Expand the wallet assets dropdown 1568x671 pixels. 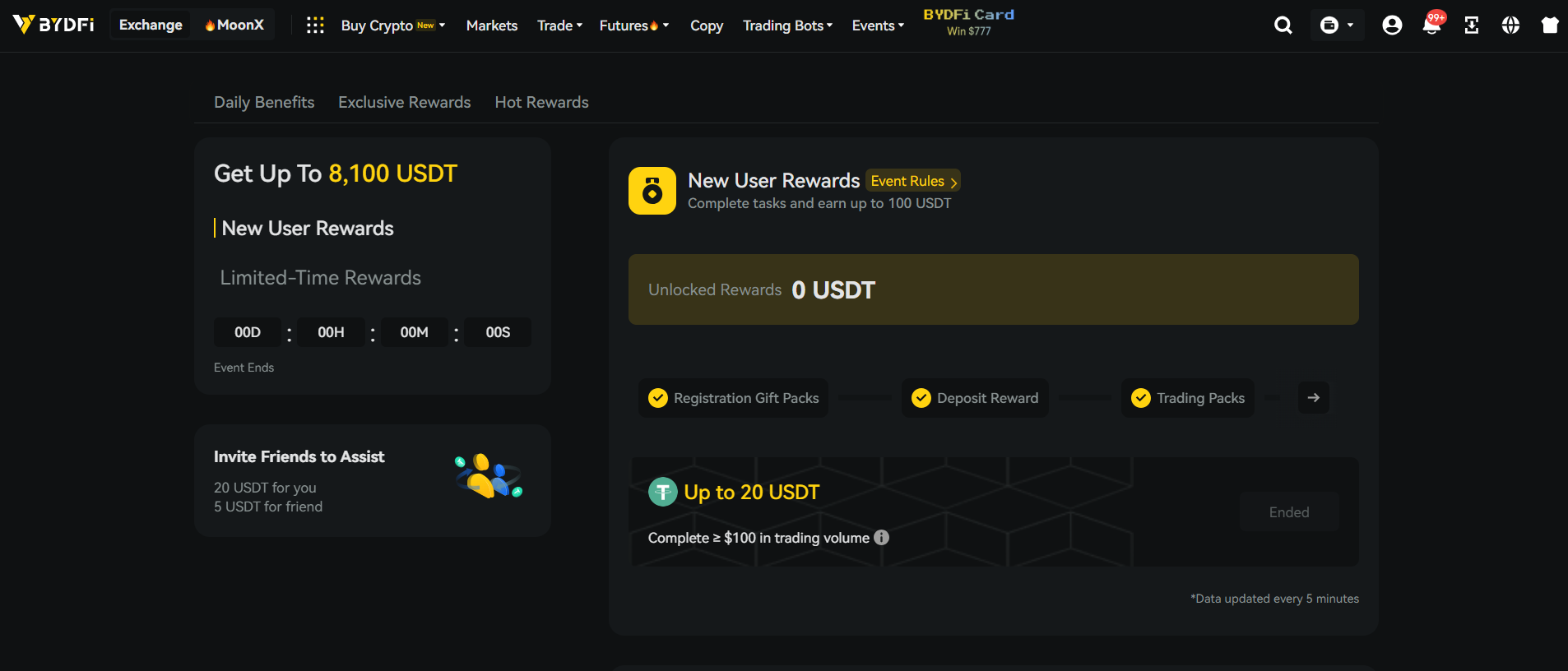[x=1337, y=25]
